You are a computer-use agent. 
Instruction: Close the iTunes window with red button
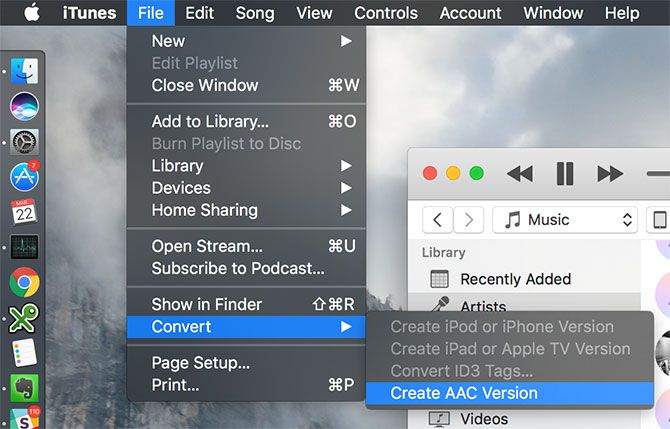coord(430,173)
